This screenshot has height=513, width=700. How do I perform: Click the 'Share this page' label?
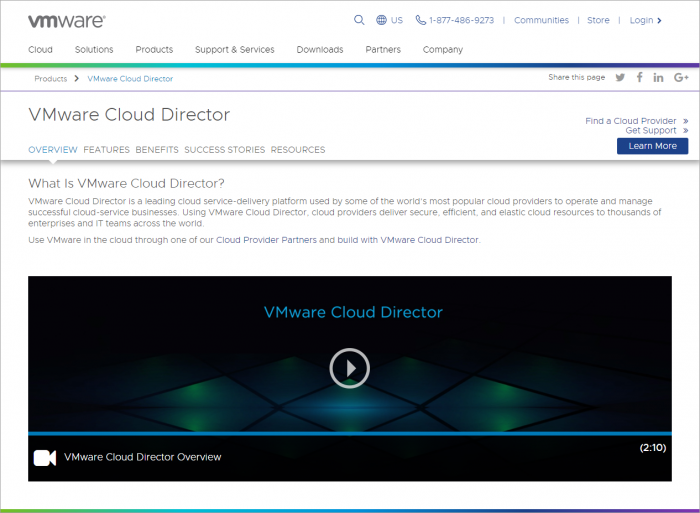(x=576, y=77)
